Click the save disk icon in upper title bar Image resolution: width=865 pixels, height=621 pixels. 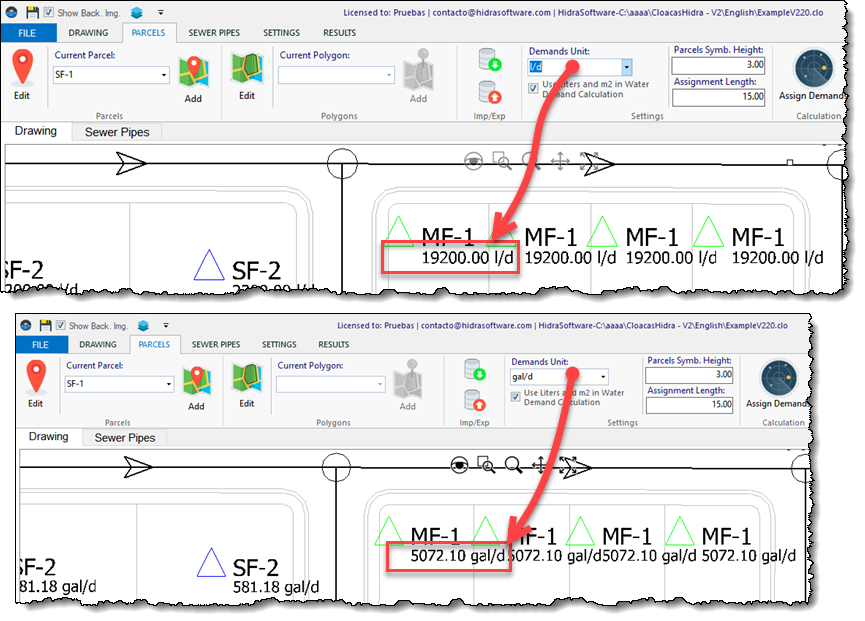(32, 12)
